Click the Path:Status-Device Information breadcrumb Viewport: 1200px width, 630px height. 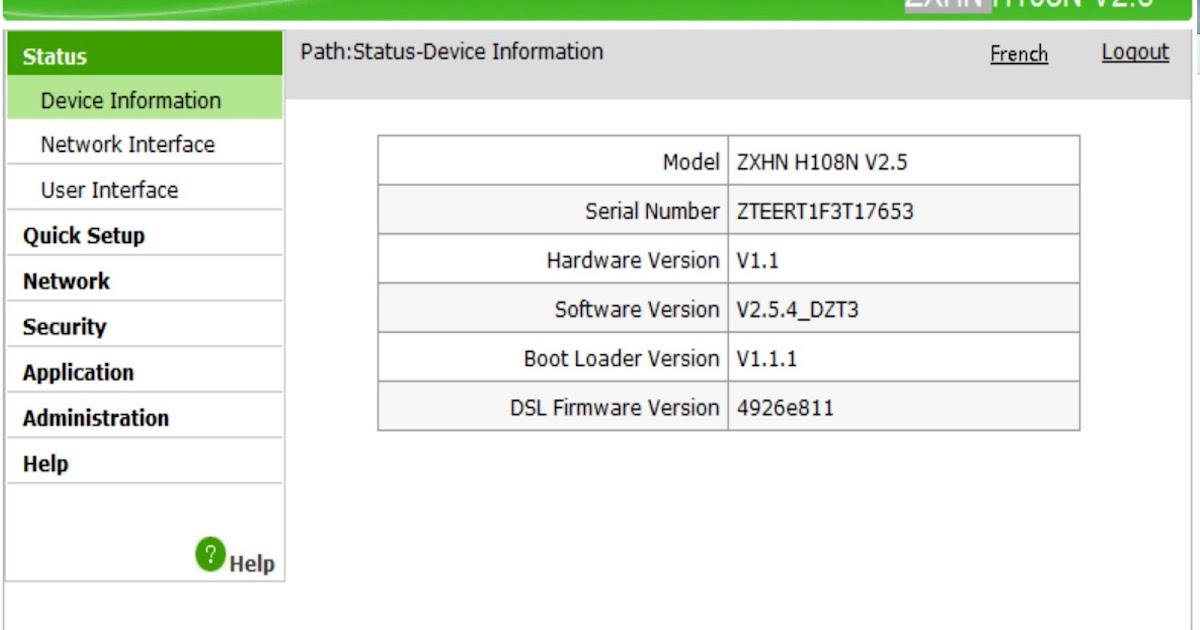click(452, 52)
